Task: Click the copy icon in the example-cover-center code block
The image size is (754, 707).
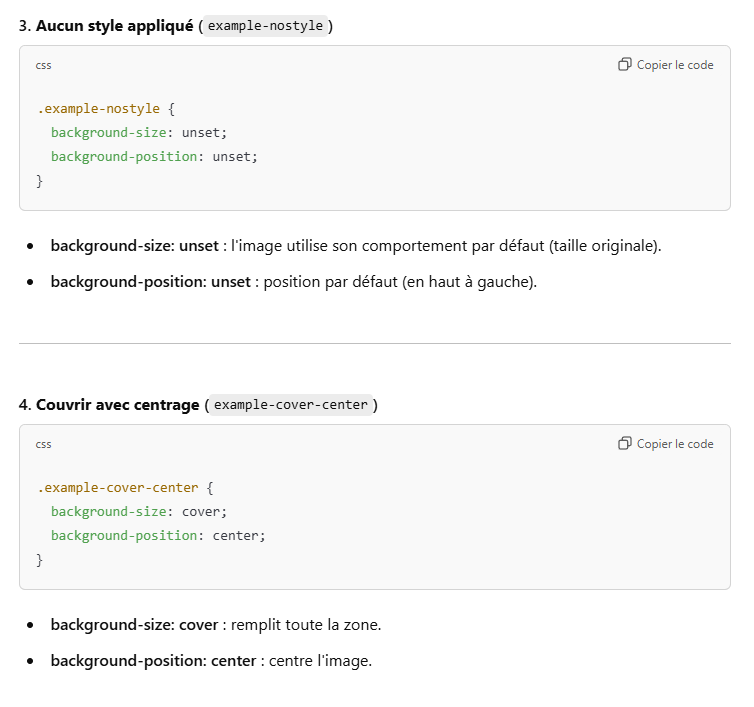Action: pyautogui.click(x=625, y=444)
